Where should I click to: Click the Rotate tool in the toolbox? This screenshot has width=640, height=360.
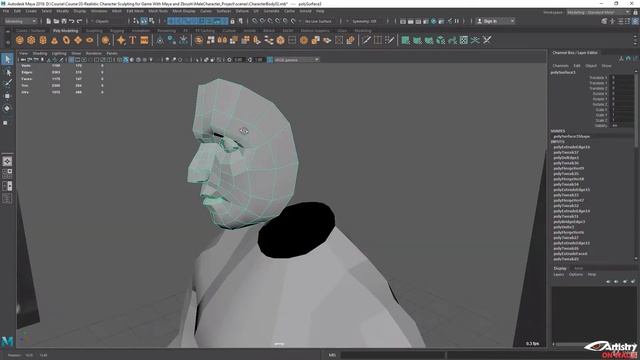tap(7, 109)
